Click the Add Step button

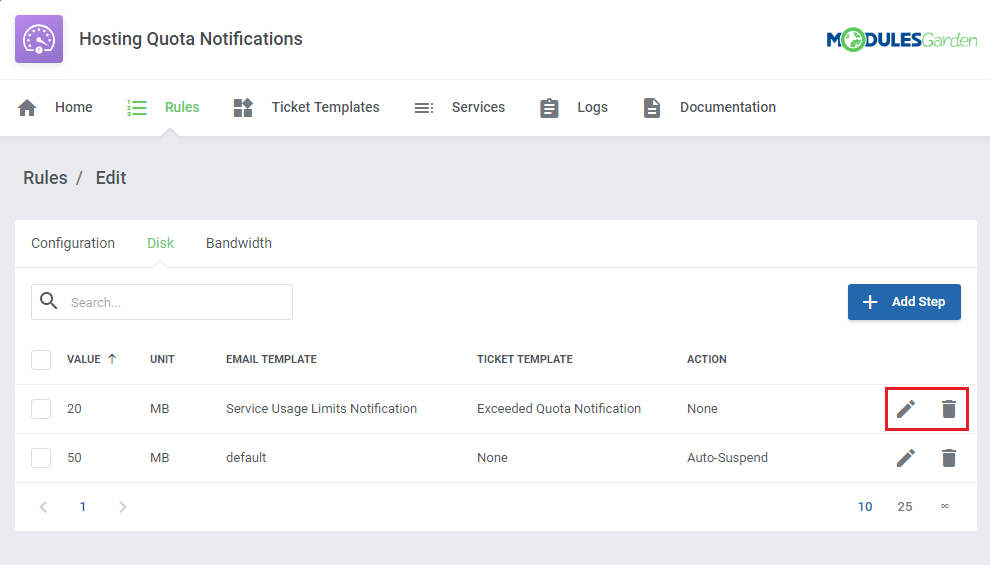[x=904, y=302]
